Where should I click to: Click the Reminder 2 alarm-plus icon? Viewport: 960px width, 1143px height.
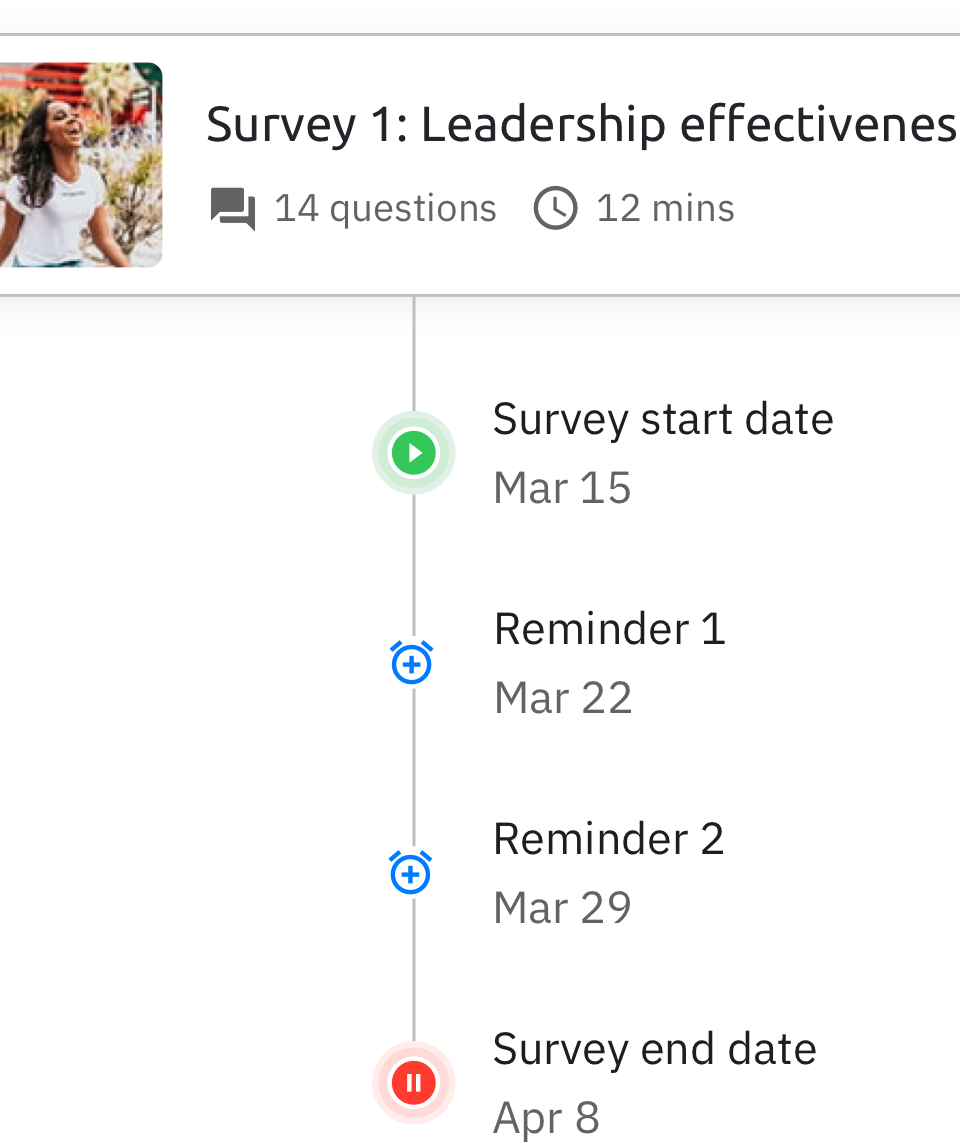pyautogui.click(x=411, y=872)
